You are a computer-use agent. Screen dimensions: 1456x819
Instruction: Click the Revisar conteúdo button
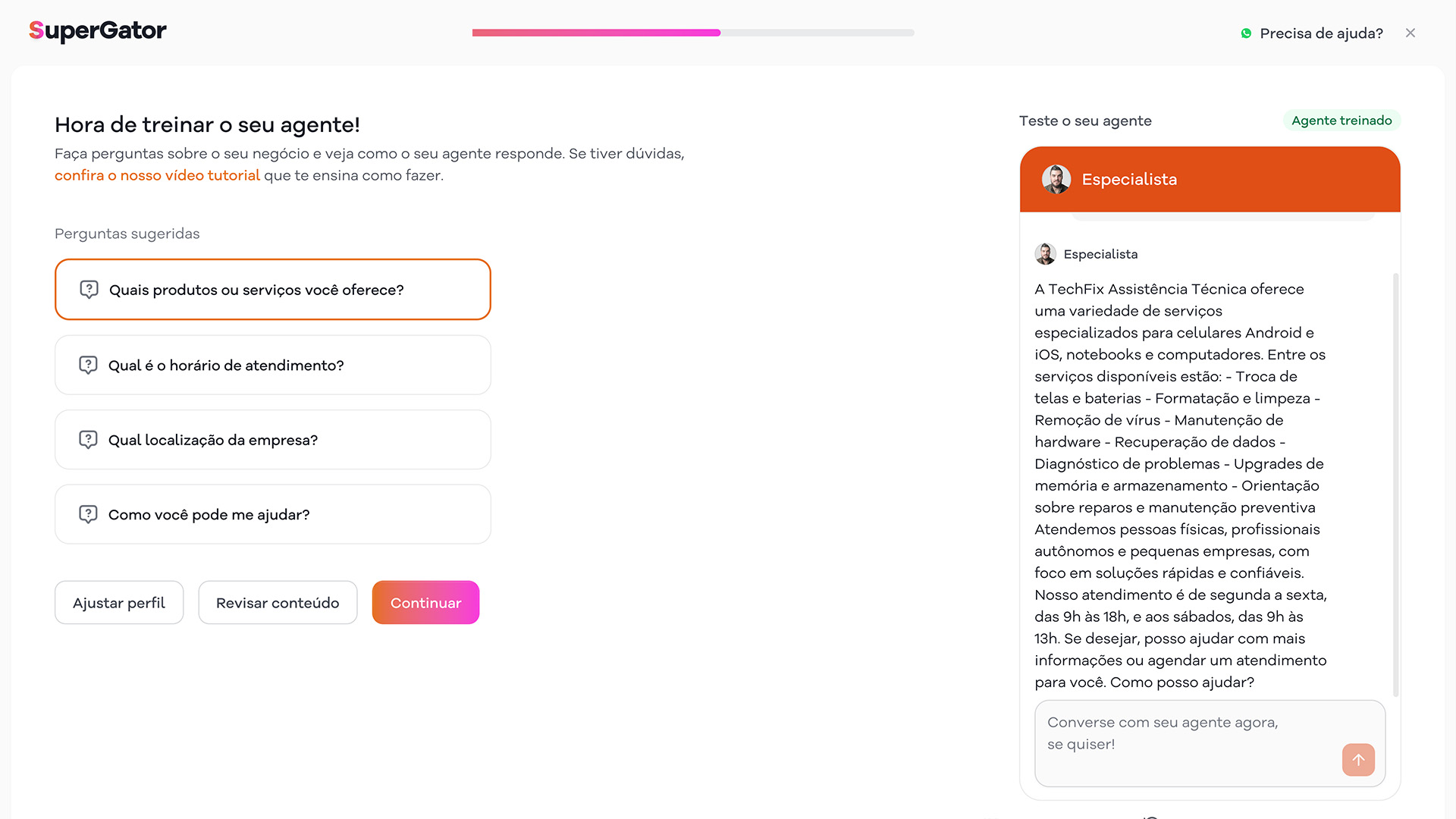[x=278, y=603]
